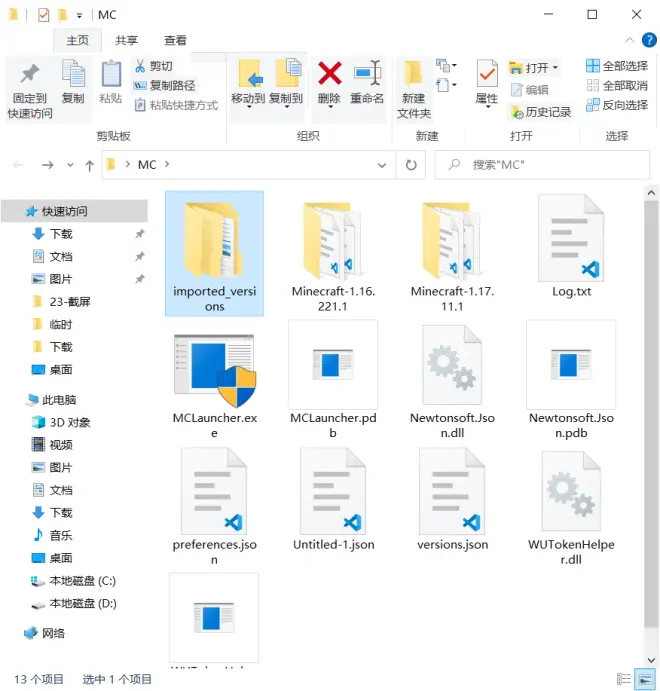Open the recent locations dropdown arrow

70,165
